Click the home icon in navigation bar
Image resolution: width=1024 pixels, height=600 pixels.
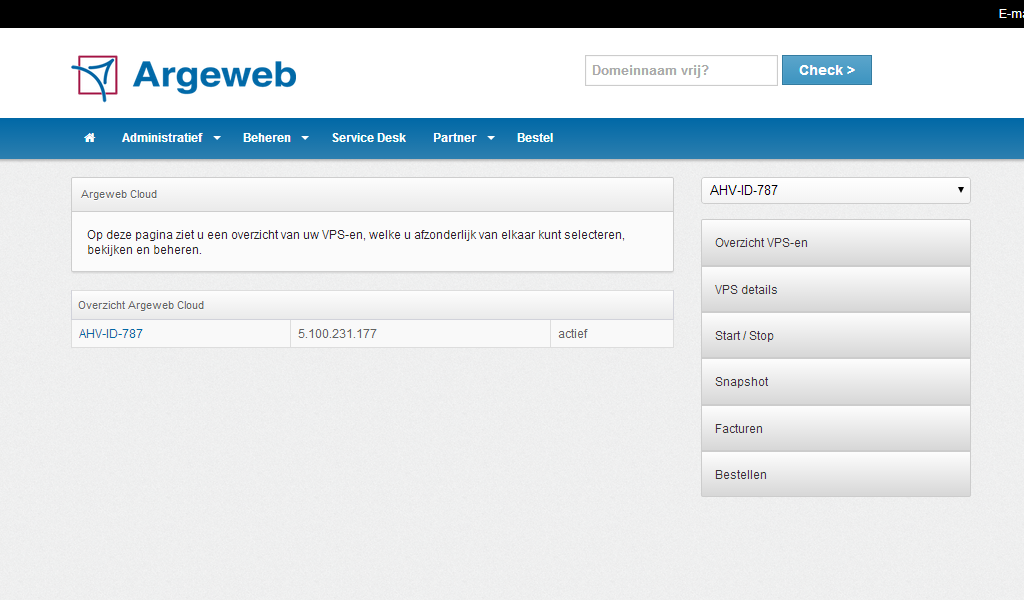click(89, 138)
